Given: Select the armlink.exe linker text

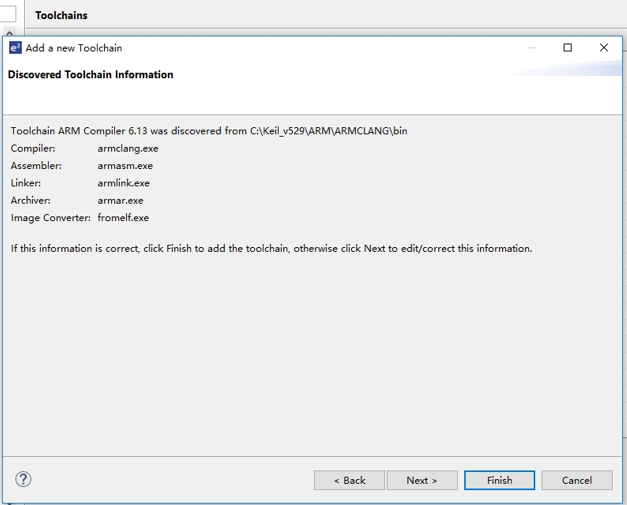Looking at the screenshot, I should coord(124,183).
